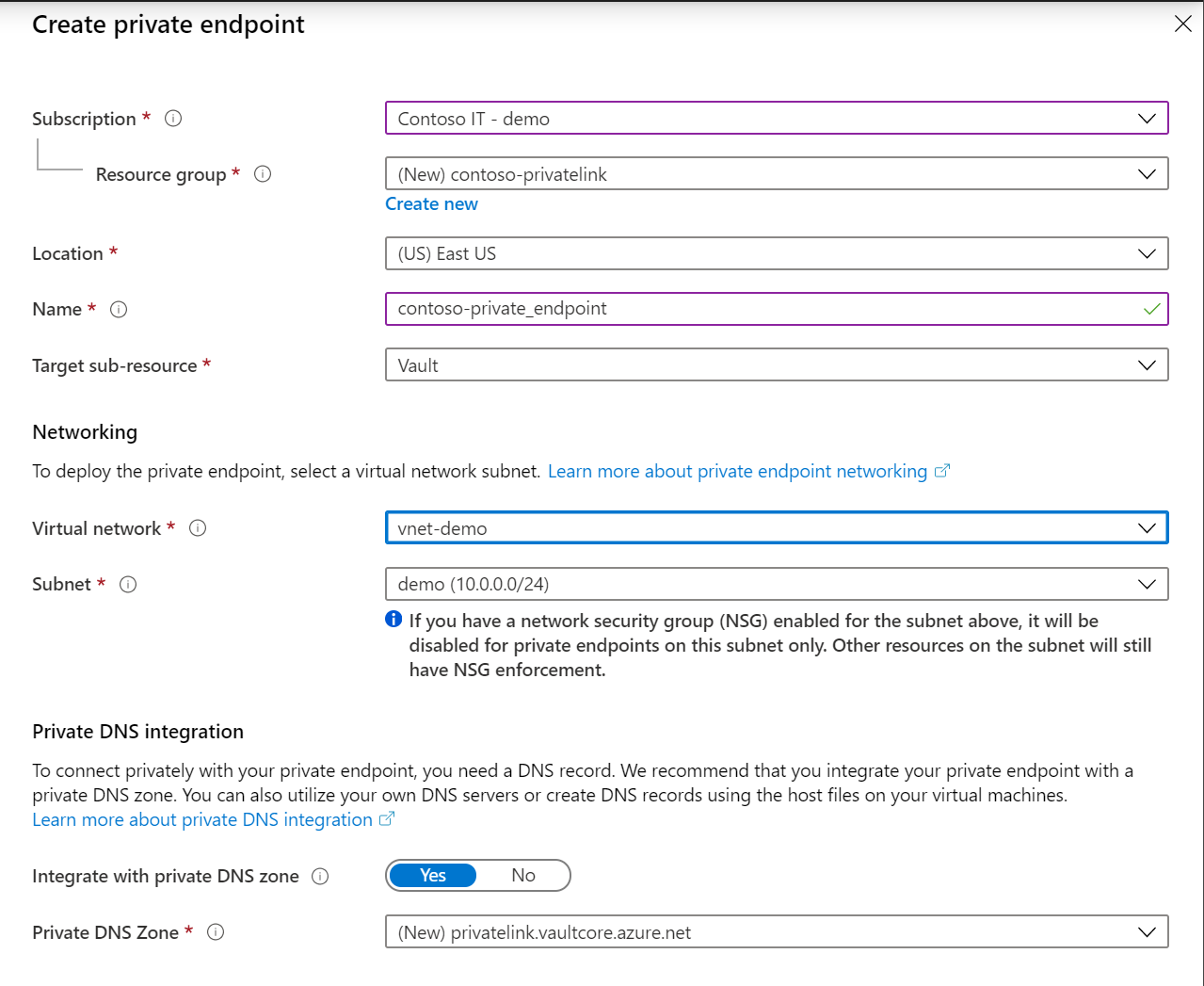1204x986 pixels.
Task: Open the Private DNS Zone dropdown
Action: (x=1147, y=931)
